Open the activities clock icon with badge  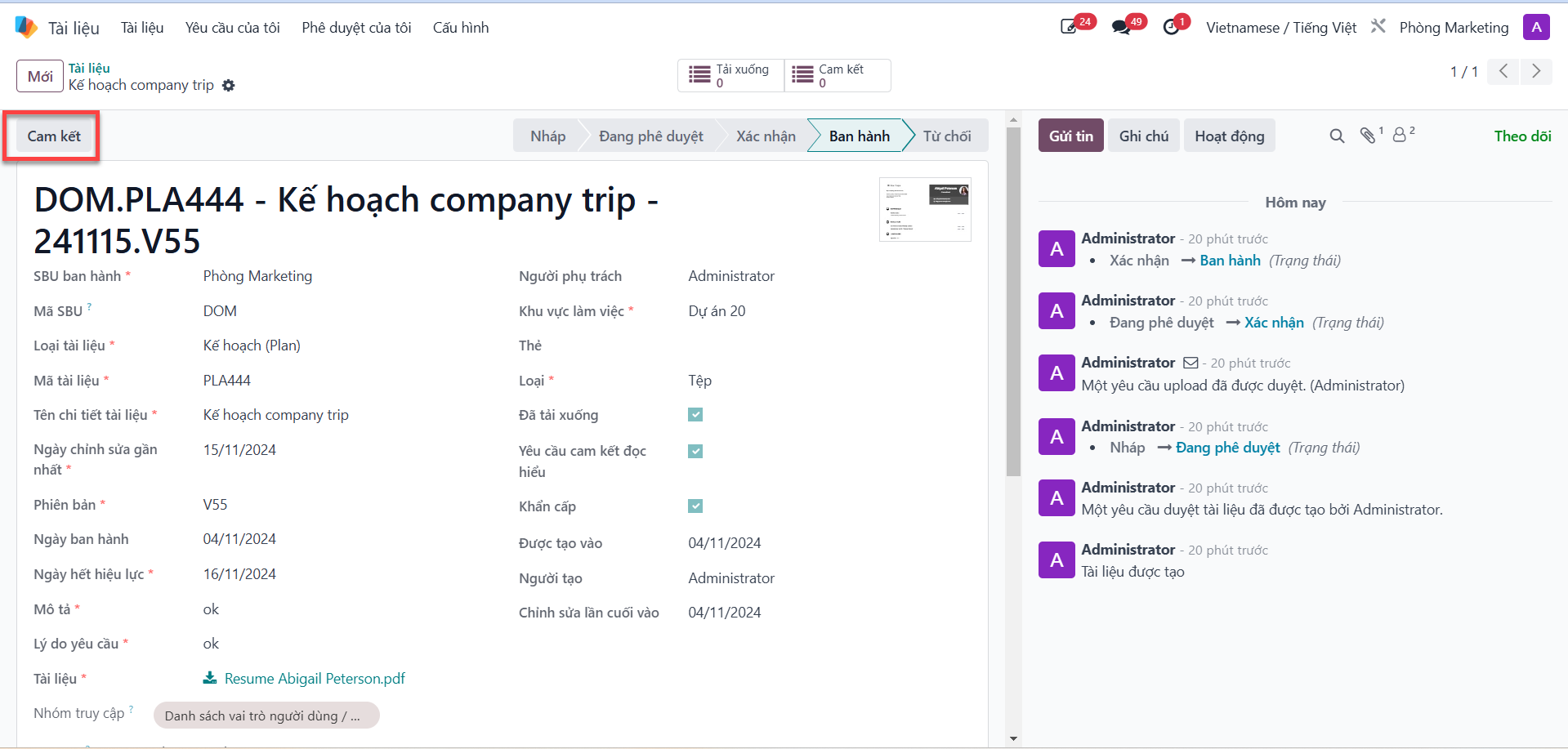coord(1173,26)
